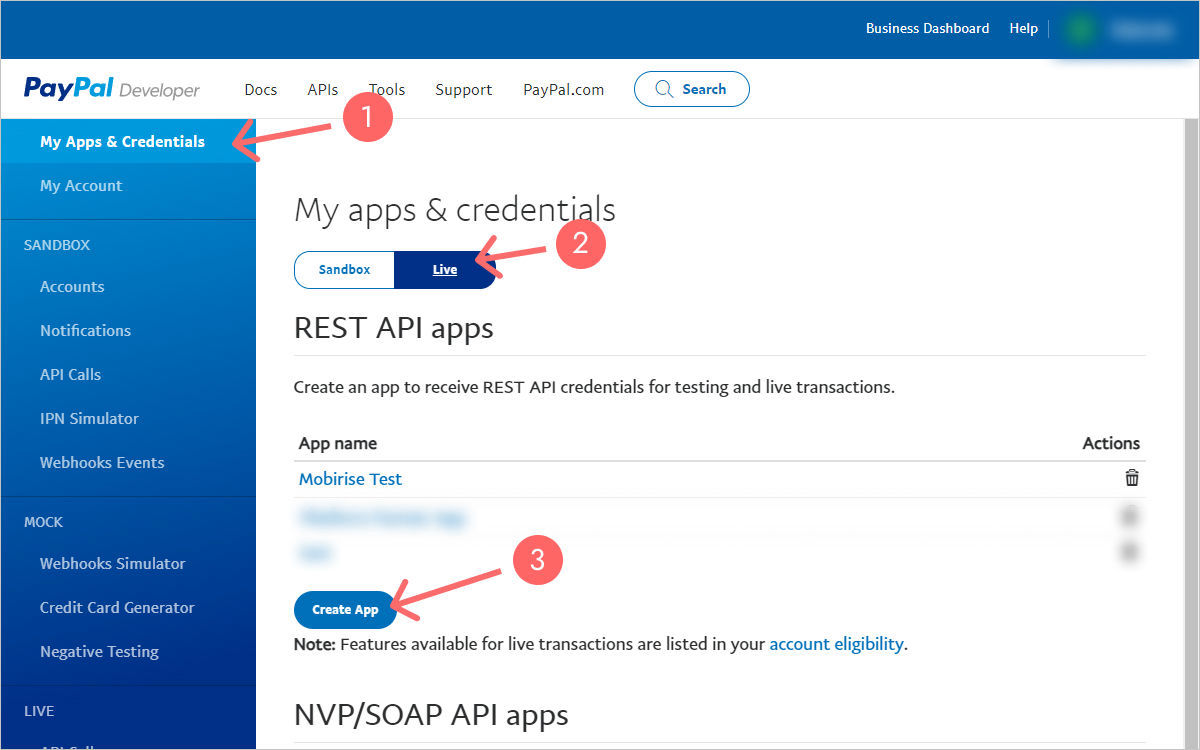Image resolution: width=1200 pixels, height=750 pixels.
Task: Open the Support menu
Action: pos(463,89)
